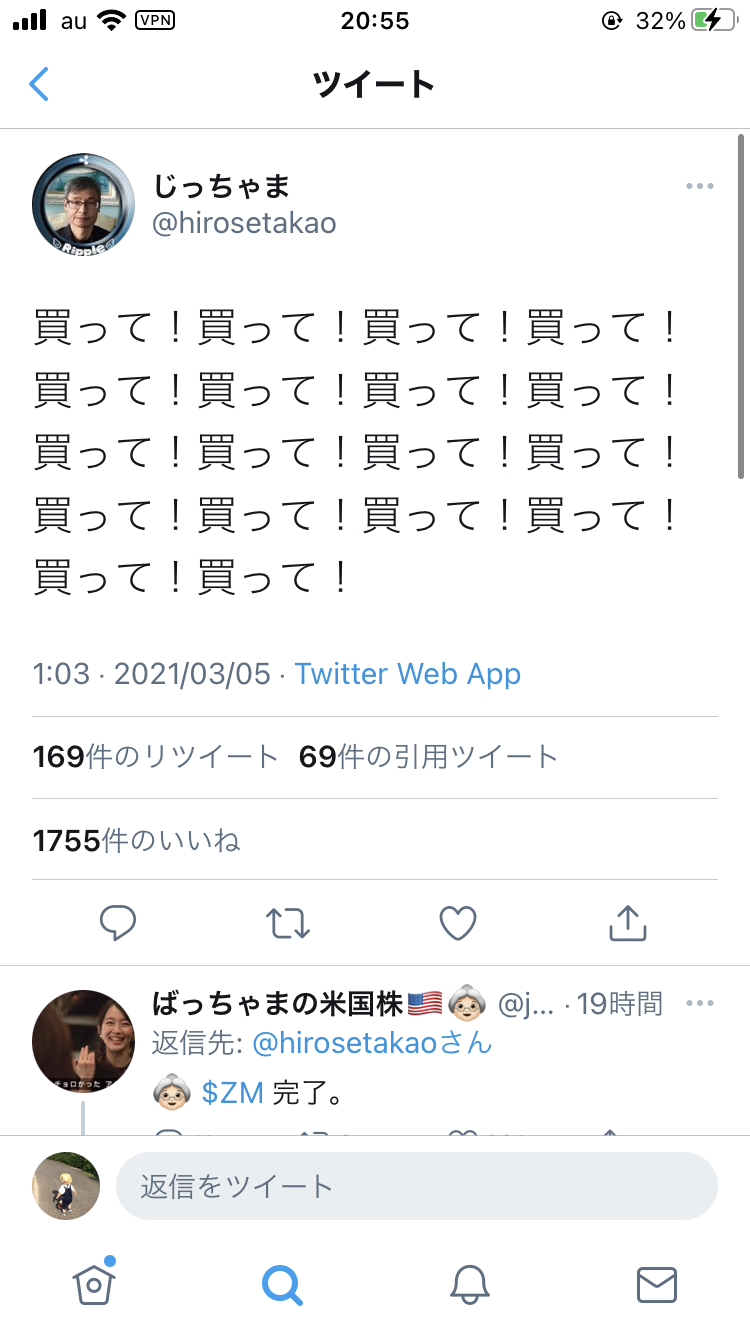View the 169件のリツイート list
Viewport: 750px width, 1334px height.
pos(155,757)
